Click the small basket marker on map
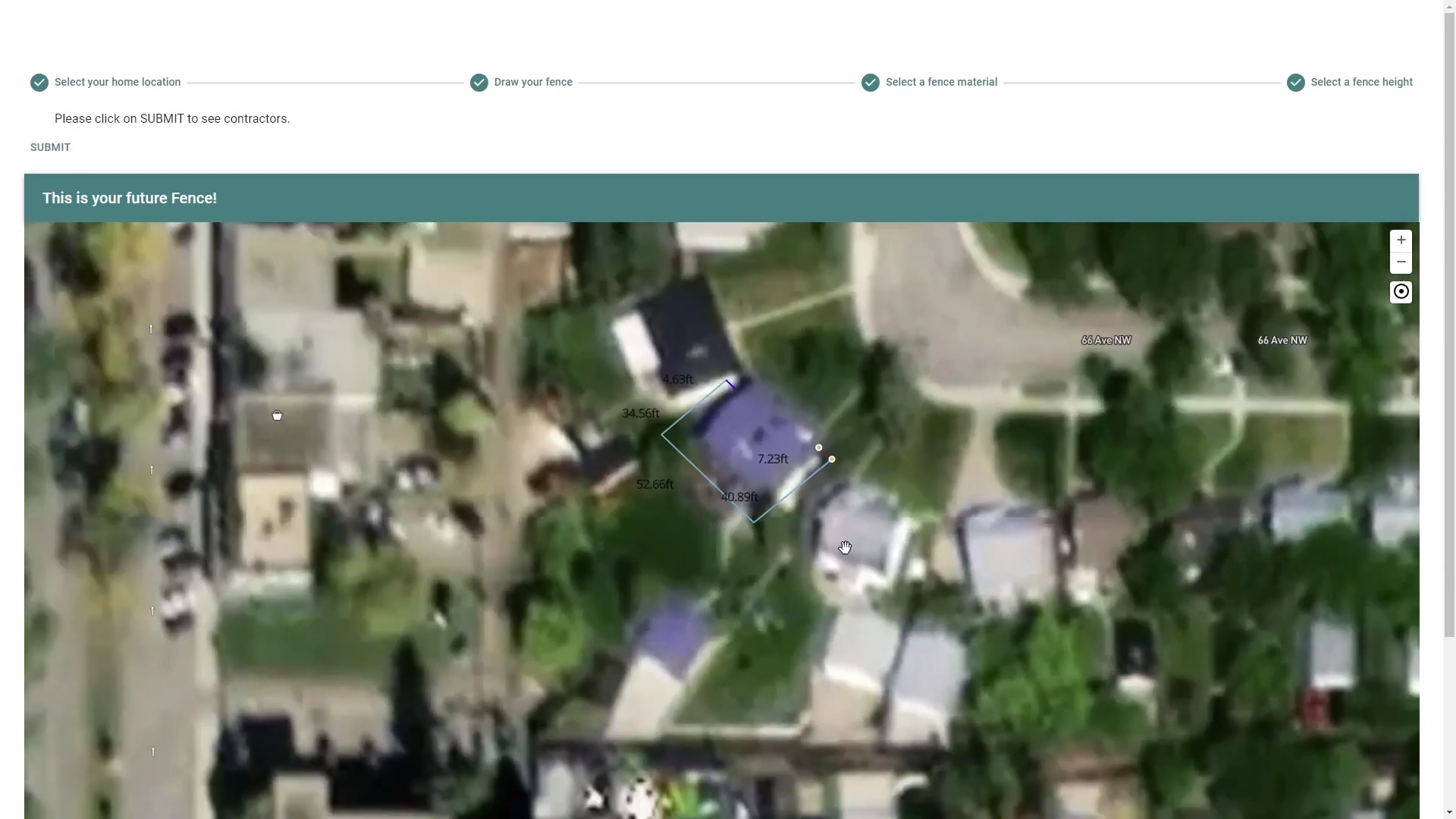Image resolution: width=1456 pixels, height=819 pixels. (278, 416)
